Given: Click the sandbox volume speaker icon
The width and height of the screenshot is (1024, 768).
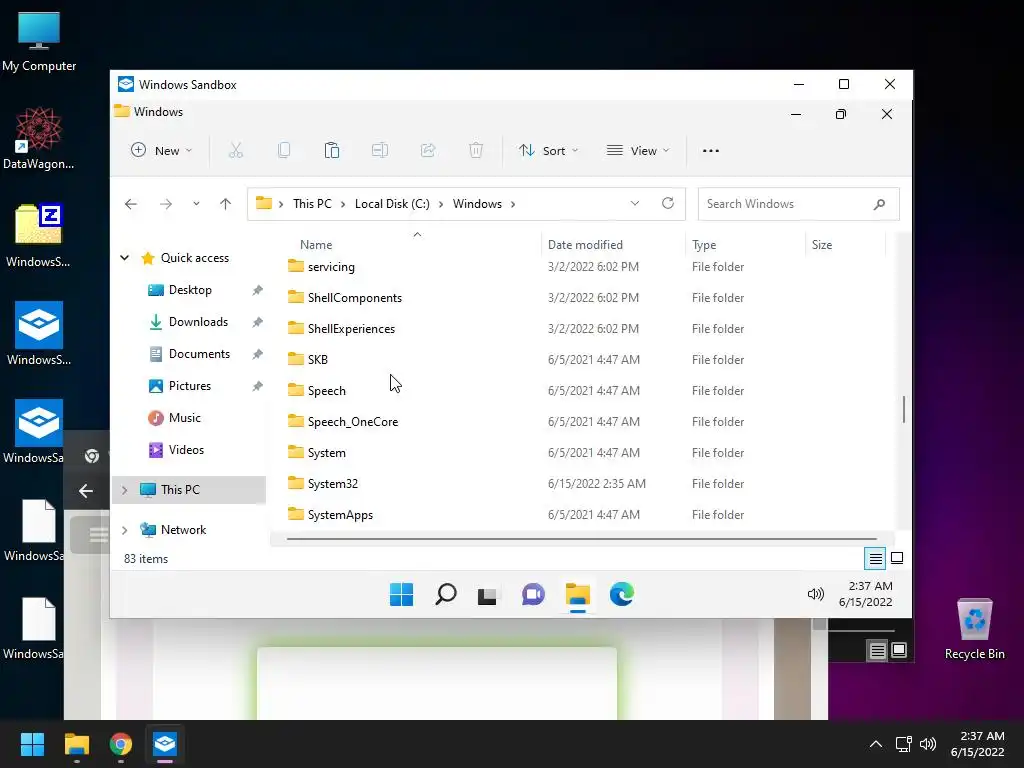Looking at the screenshot, I should tap(816, 594).
